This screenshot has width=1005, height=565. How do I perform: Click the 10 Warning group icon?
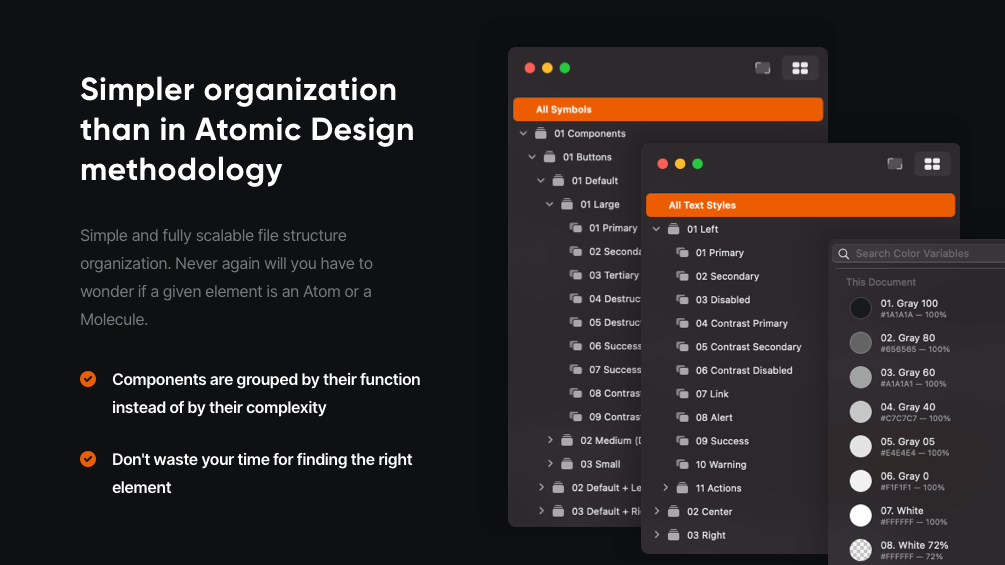pyautogui.click(x=683, y=464)
